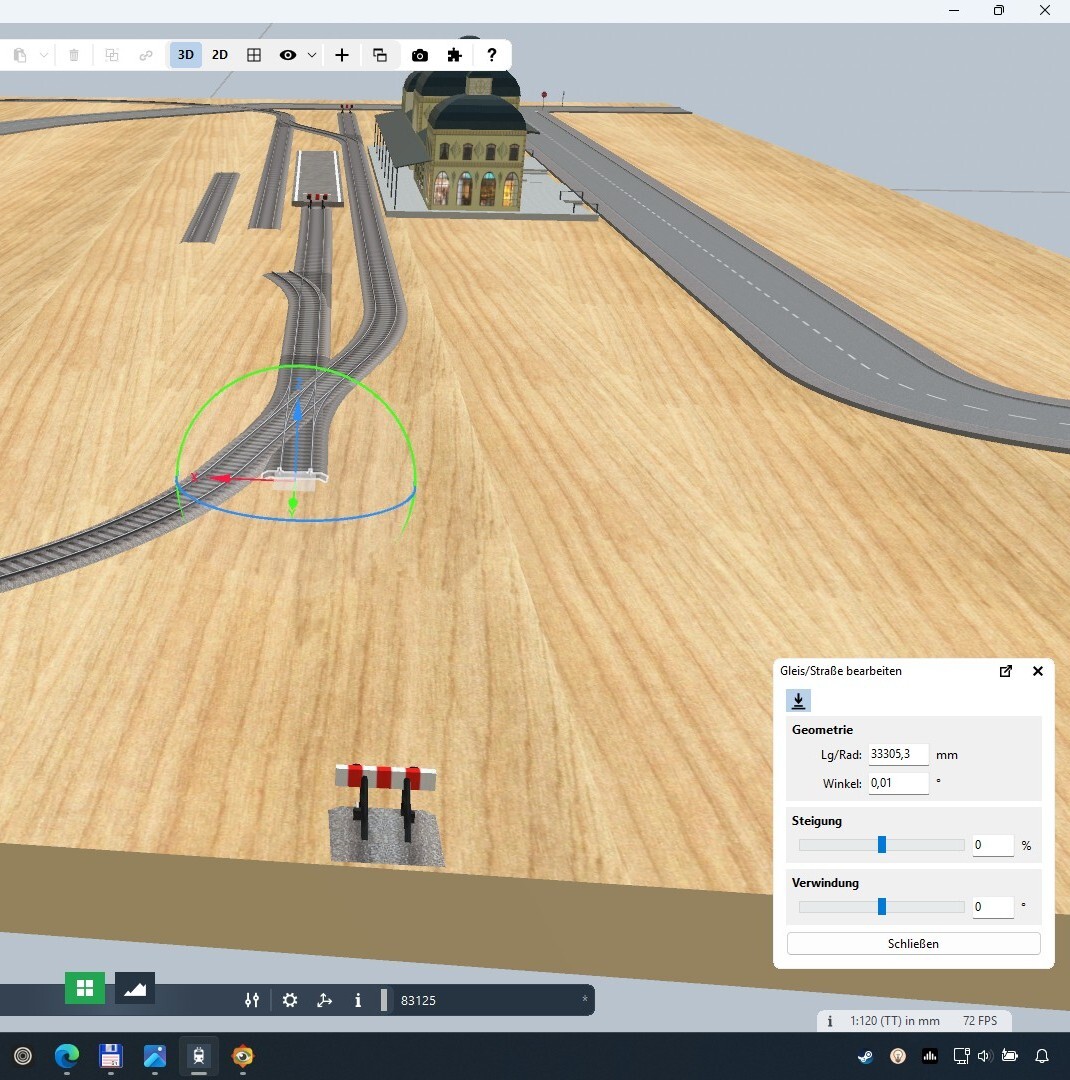Screen dimensions: 1070x1080
Task: Click the Lg/Rad length input field
Action: [898, 755]
